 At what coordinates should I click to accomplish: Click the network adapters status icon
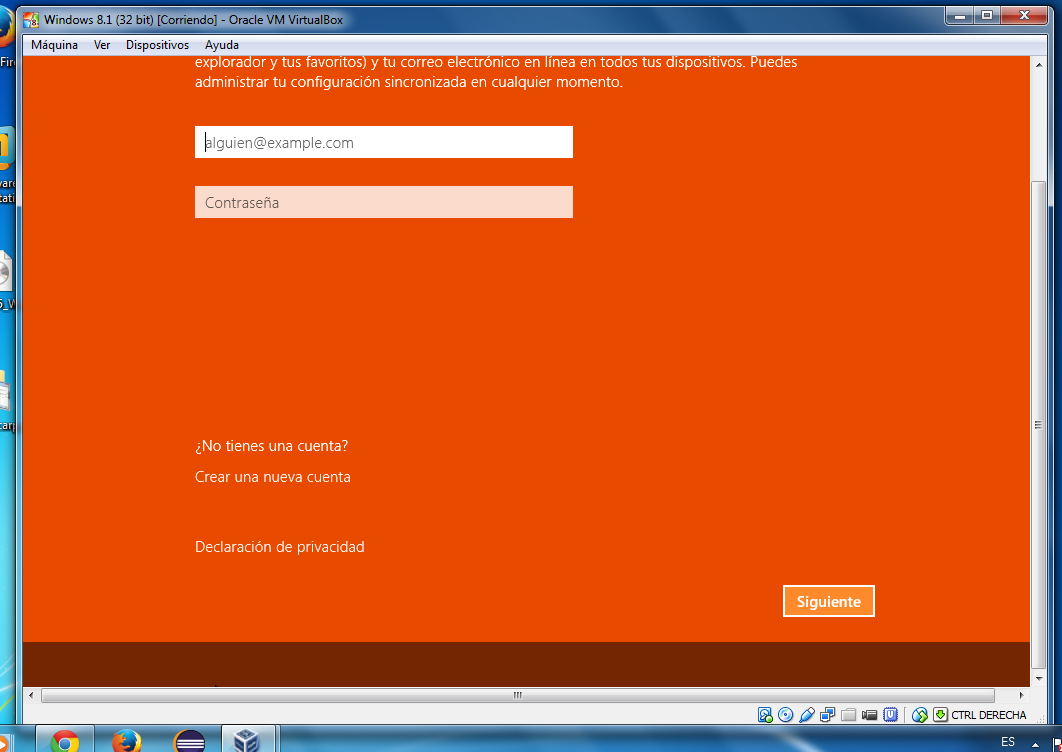click(827, 715)
